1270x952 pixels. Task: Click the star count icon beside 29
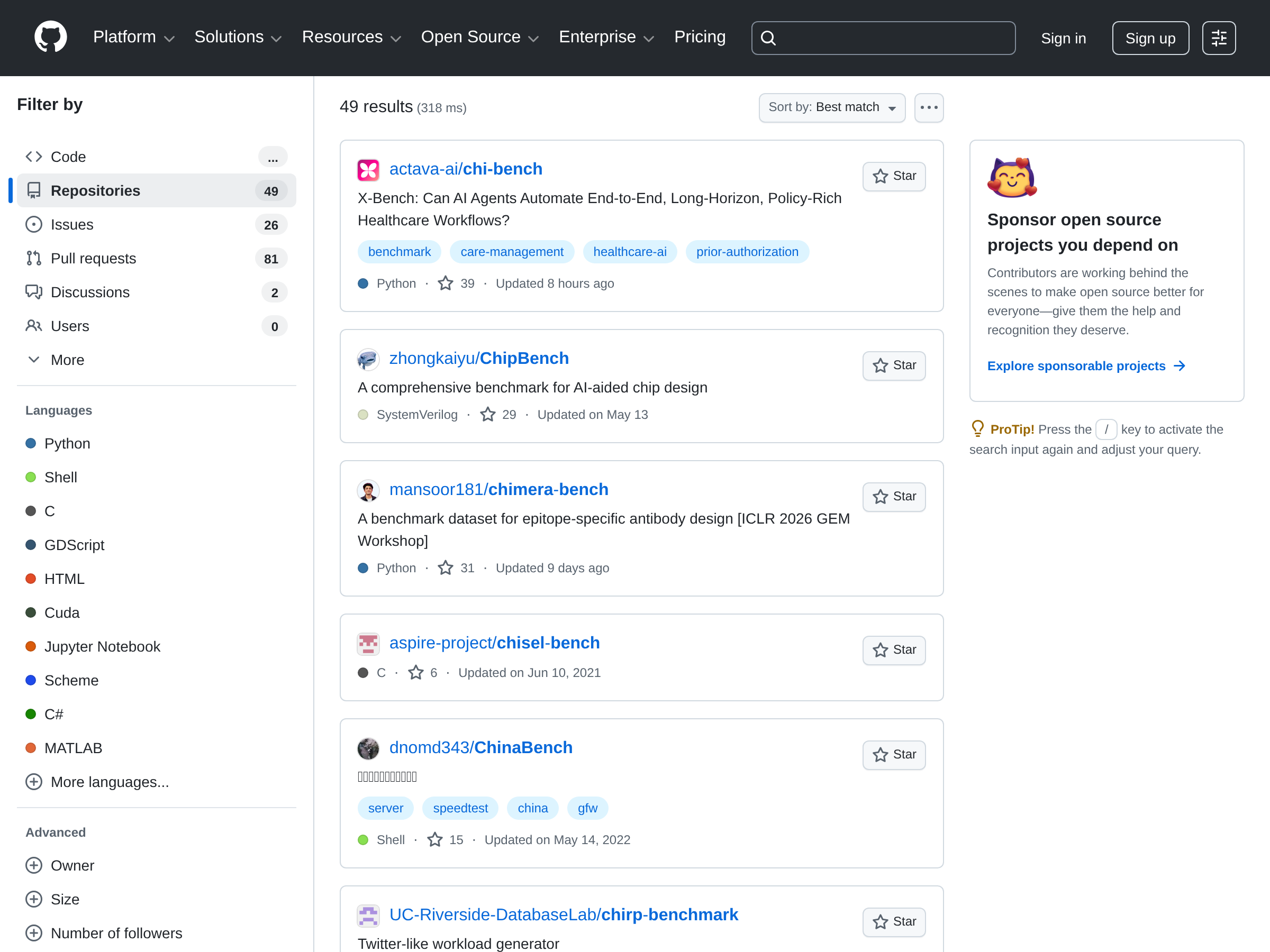point(487,414)
